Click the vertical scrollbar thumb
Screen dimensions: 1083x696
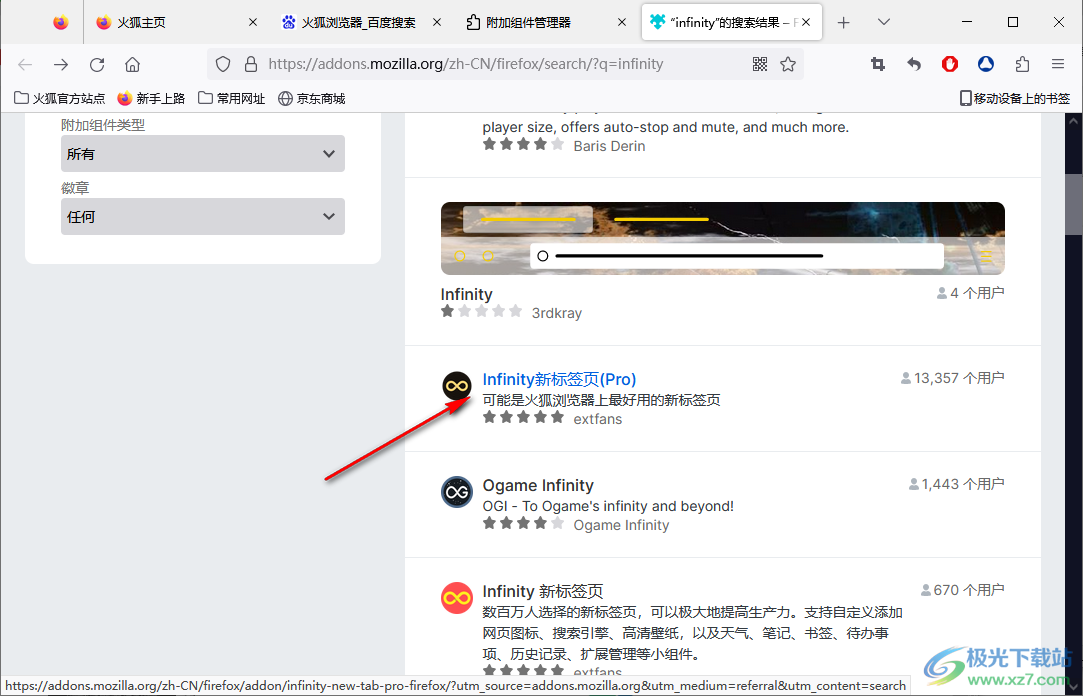1073,202
